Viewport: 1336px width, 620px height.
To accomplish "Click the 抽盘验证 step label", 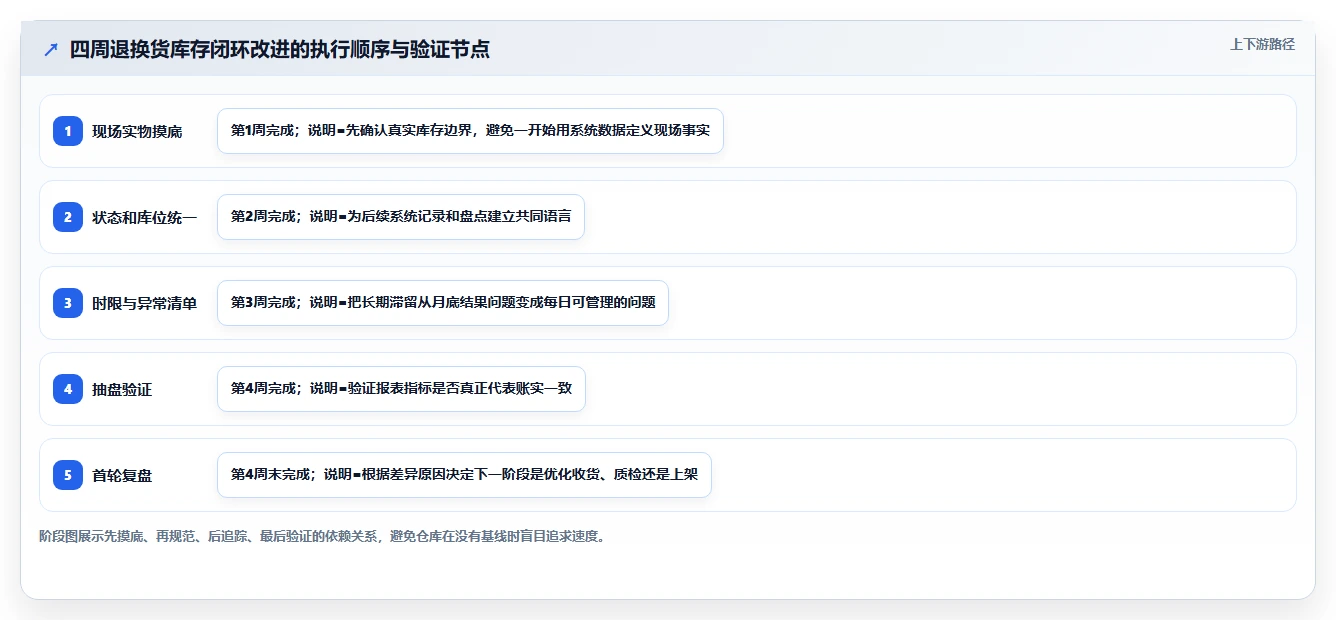I will pos(122,389).
